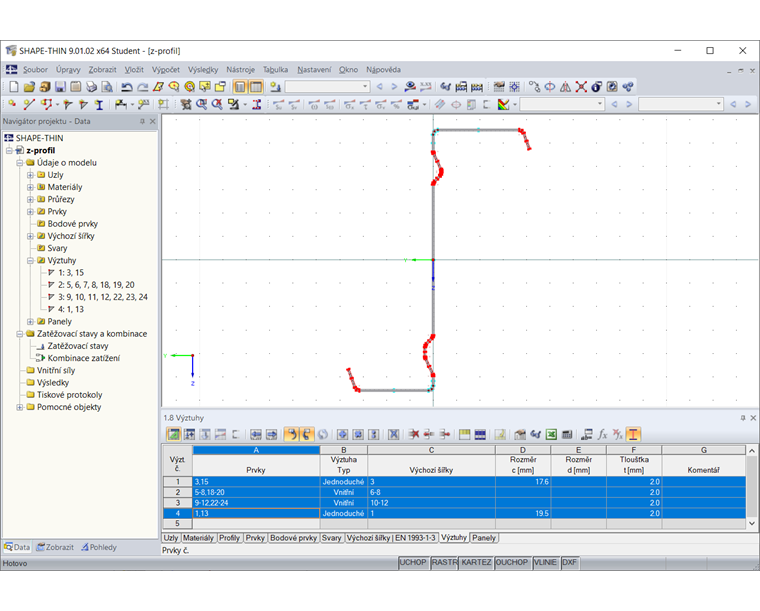The height and width of the screenshot is (611, 760).
Task: Click the calculator icon in table toolbar
Action: [567, 434]
